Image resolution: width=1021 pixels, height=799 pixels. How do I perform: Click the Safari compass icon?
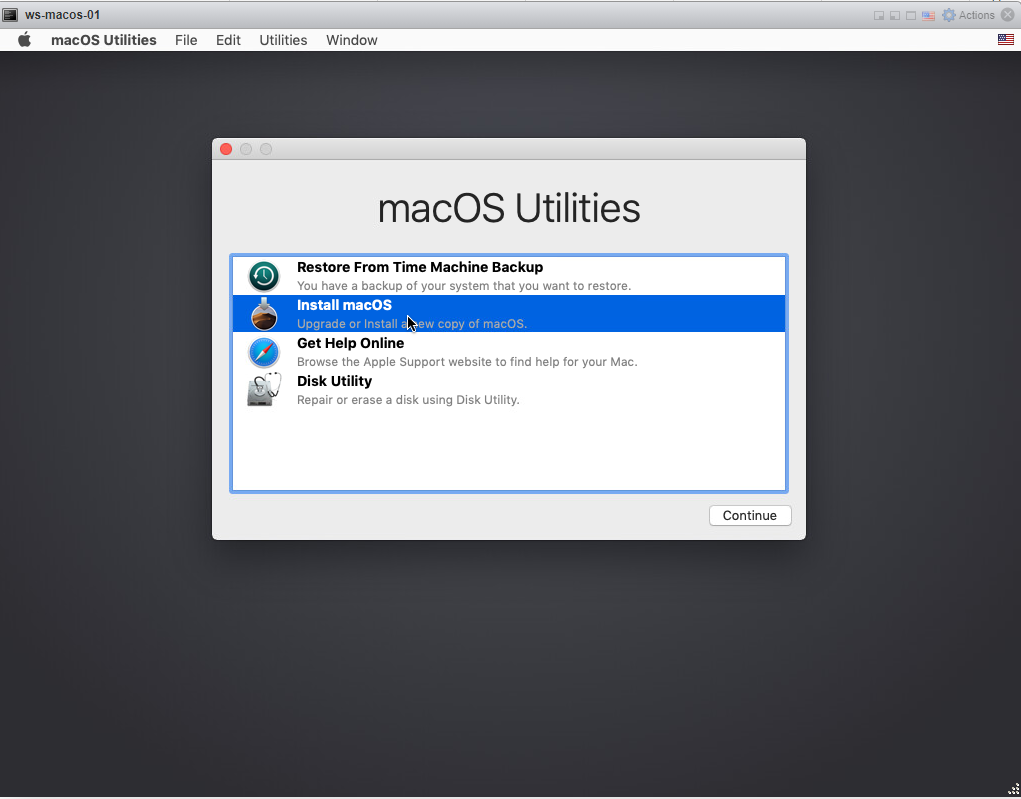[264, 352]
